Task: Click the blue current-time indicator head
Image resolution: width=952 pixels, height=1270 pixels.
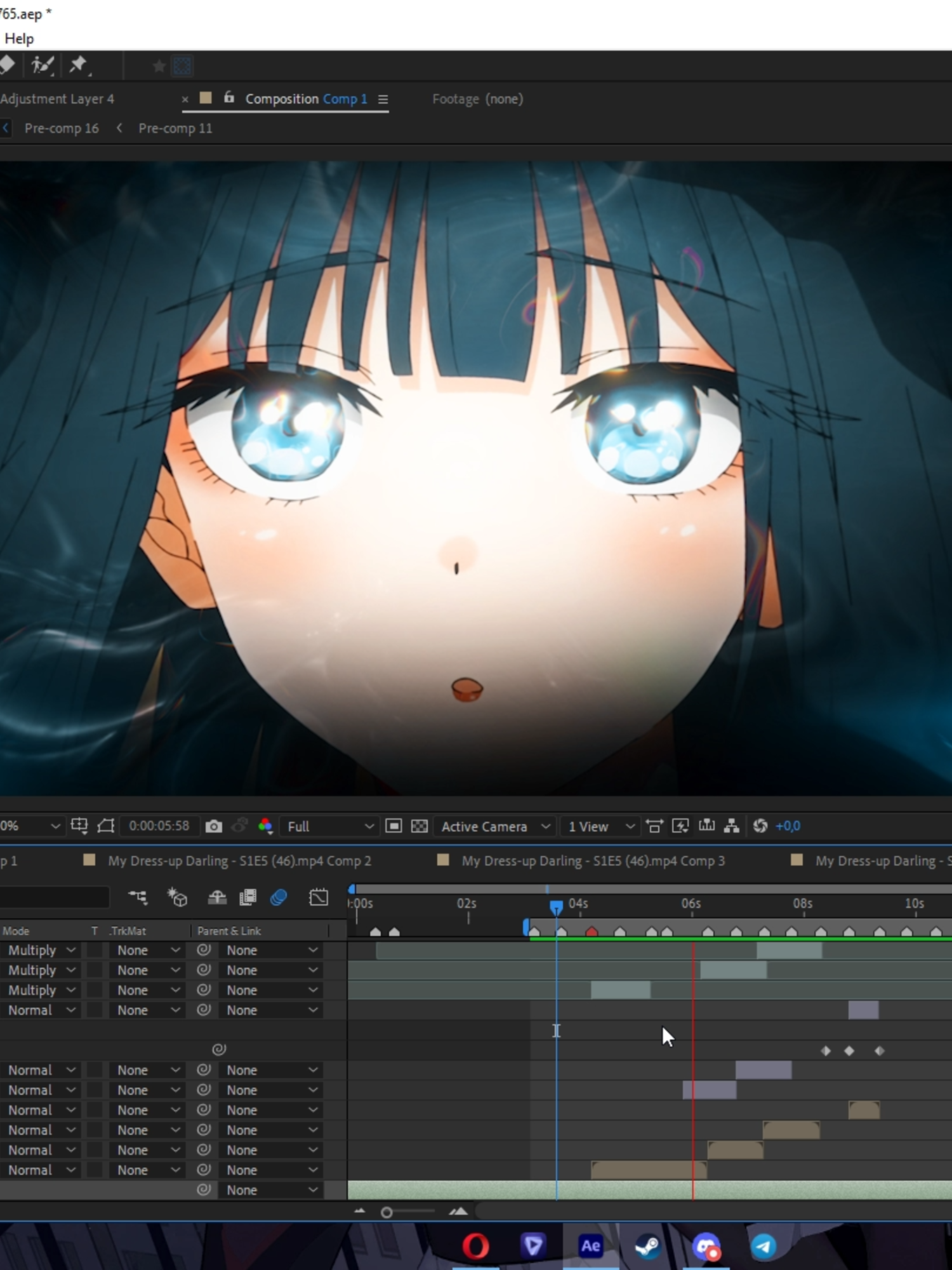Action: point(556,907)
